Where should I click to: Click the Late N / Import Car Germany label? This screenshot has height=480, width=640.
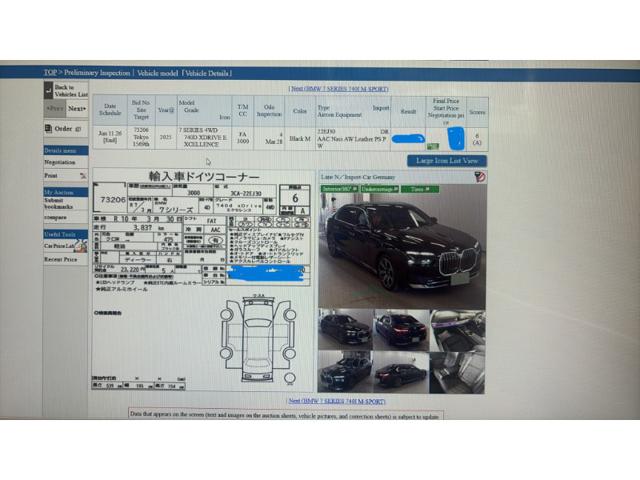tap(358, 177)
